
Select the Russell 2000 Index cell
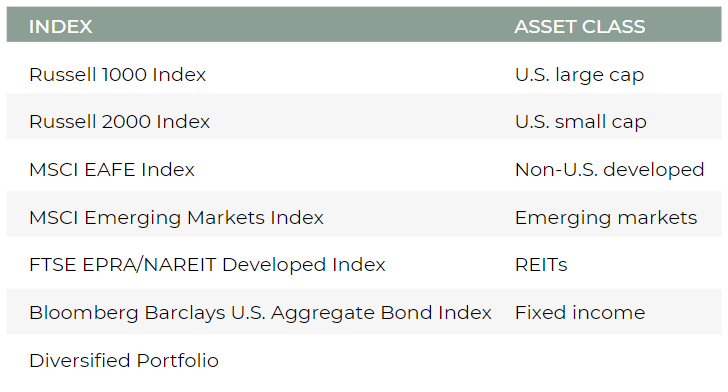click(119, 122)
